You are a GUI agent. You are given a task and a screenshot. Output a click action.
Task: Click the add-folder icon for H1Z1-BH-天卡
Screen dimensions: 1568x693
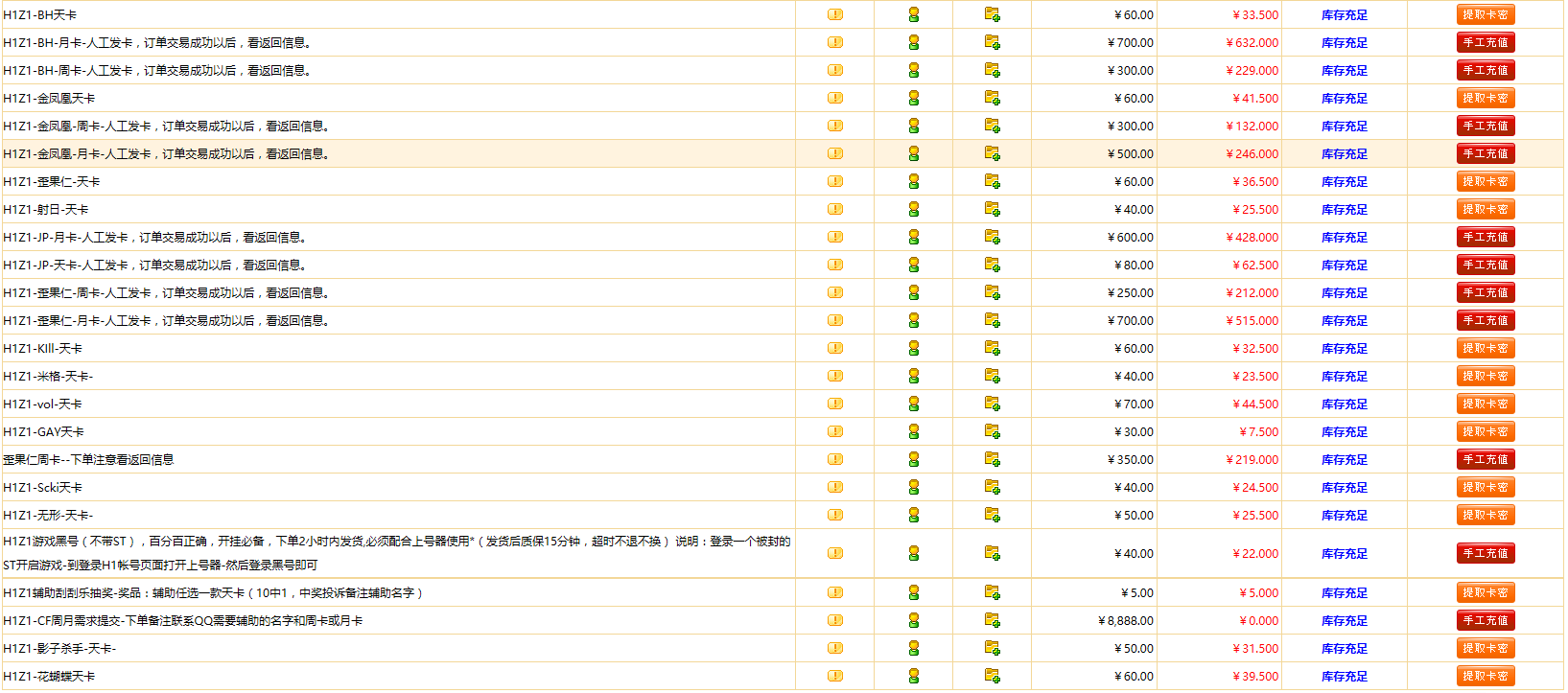tap(993, 14)
